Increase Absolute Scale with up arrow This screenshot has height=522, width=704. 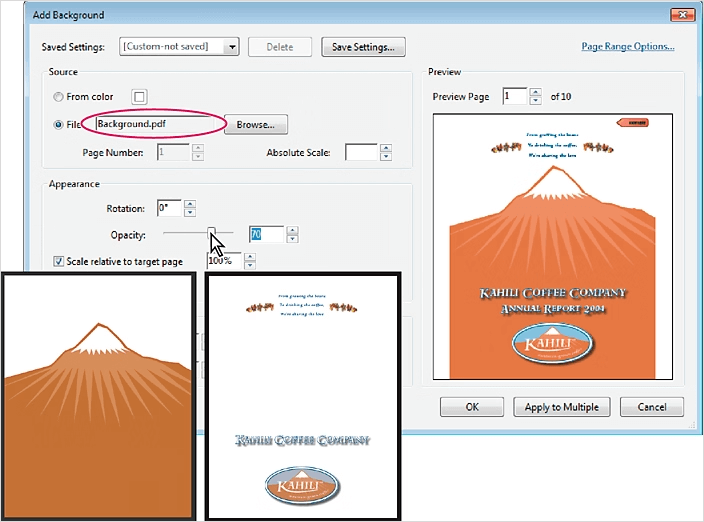[386, 148]
